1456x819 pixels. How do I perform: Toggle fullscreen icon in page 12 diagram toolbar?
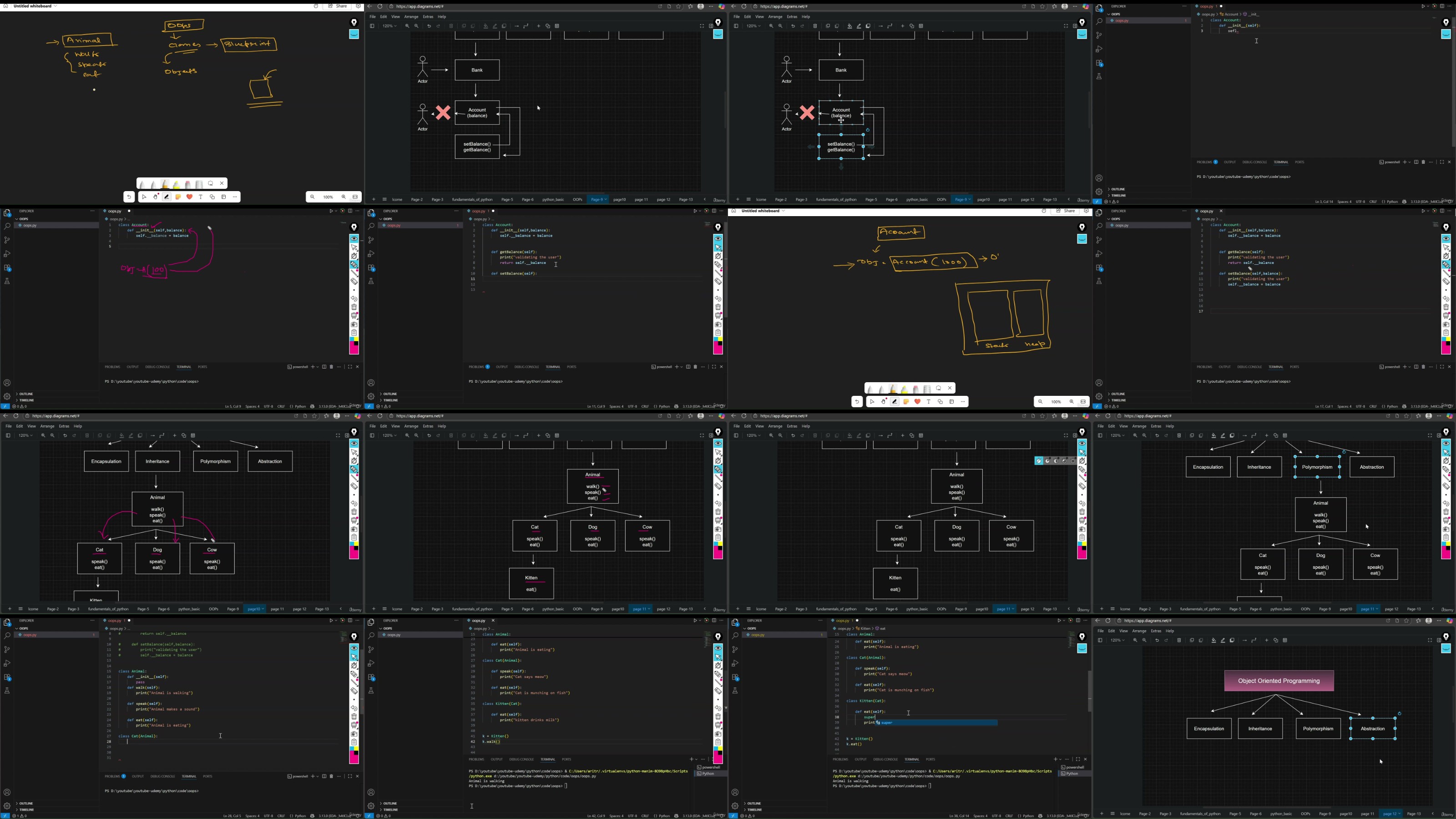pos(1430,640)
